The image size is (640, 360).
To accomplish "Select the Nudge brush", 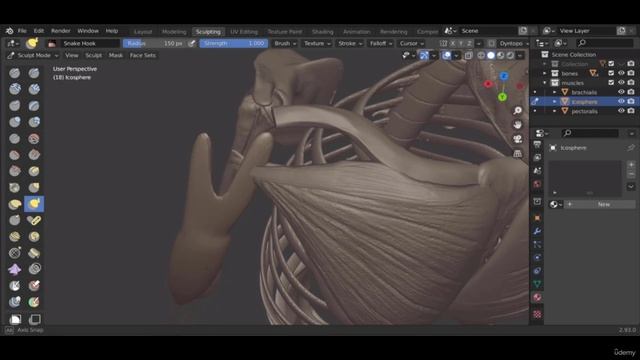I will pos(15,236).
